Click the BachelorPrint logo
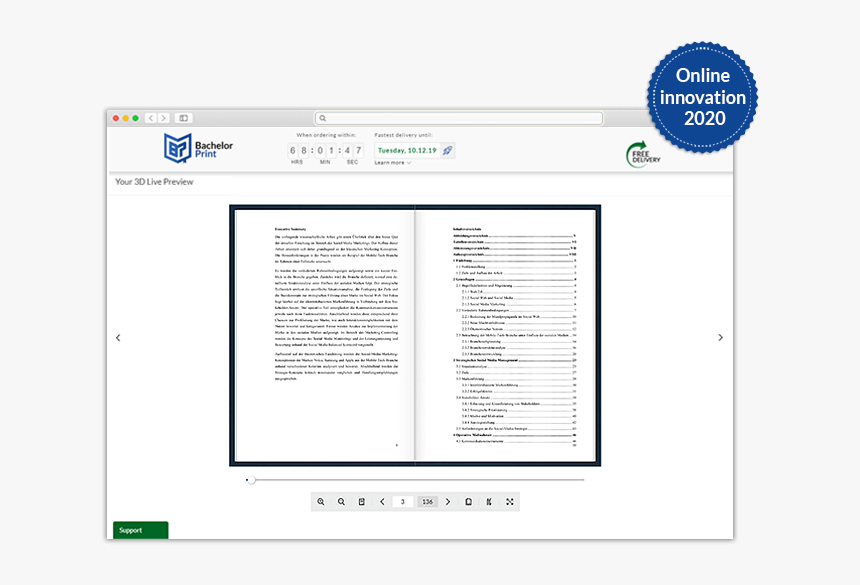860x585 pixels. point(198,149)
